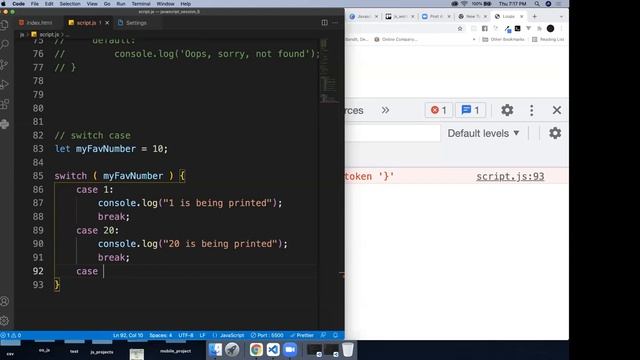Click the '// switch case' comment line
This screenshot has width=640, height=360.
click(92, 135)
